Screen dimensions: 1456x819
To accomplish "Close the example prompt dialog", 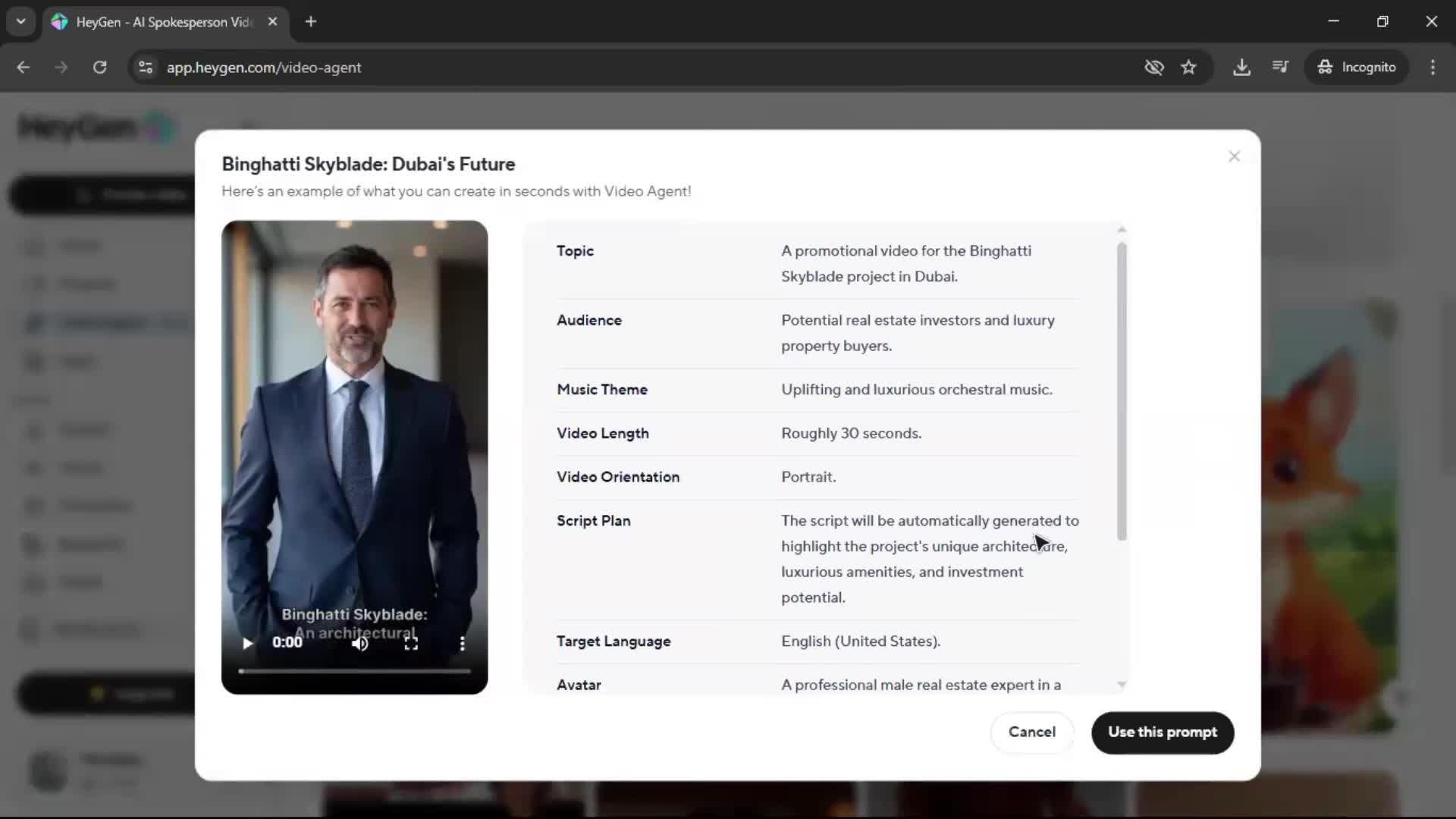I will click(1234, 156).
